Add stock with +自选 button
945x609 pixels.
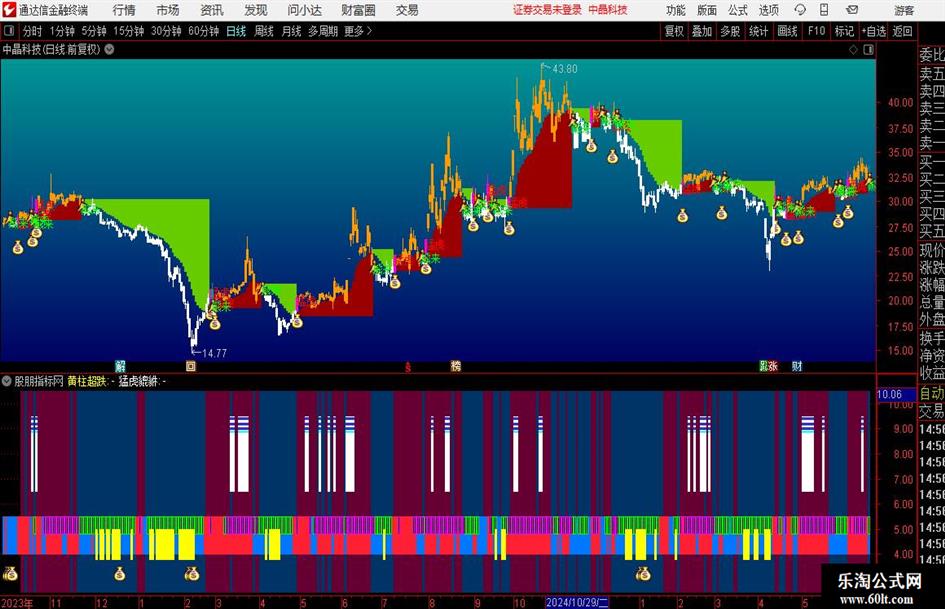click(x=873, y=31)
